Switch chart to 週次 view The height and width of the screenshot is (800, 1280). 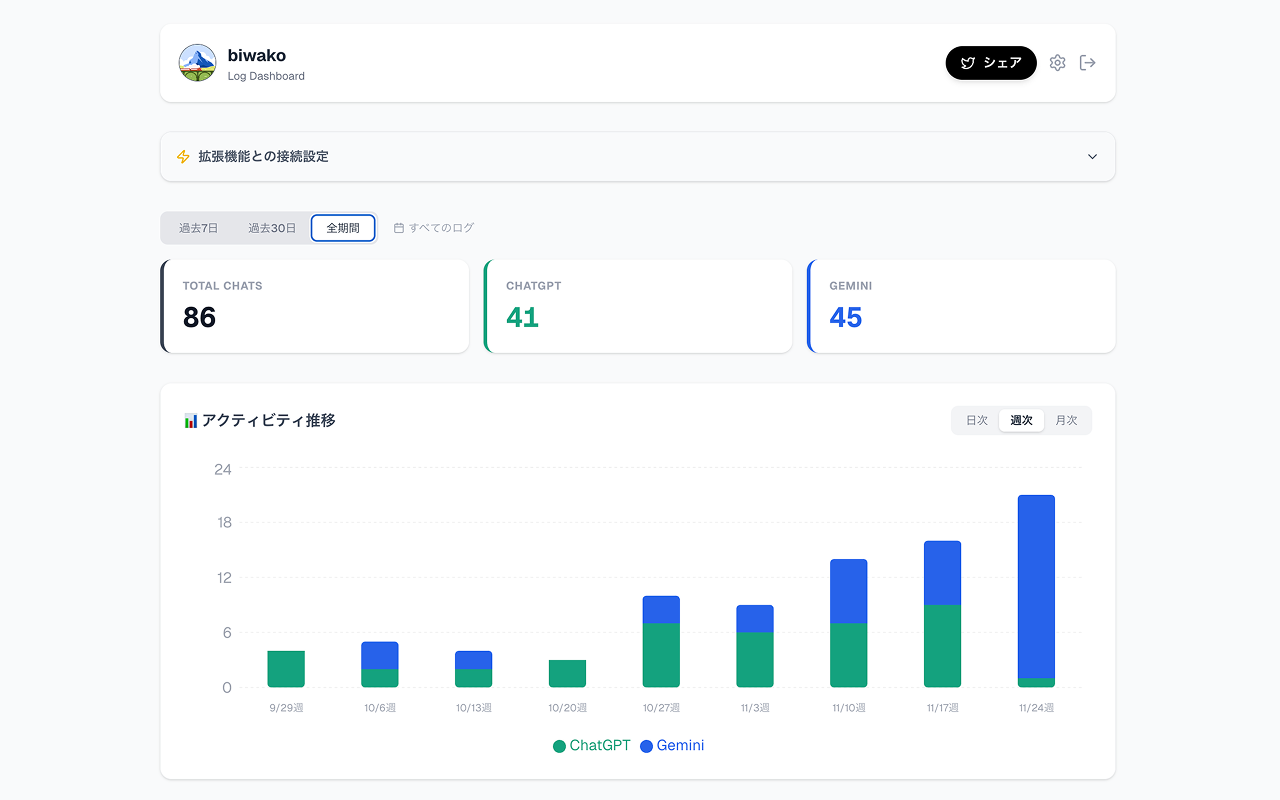click(1021, 421)
